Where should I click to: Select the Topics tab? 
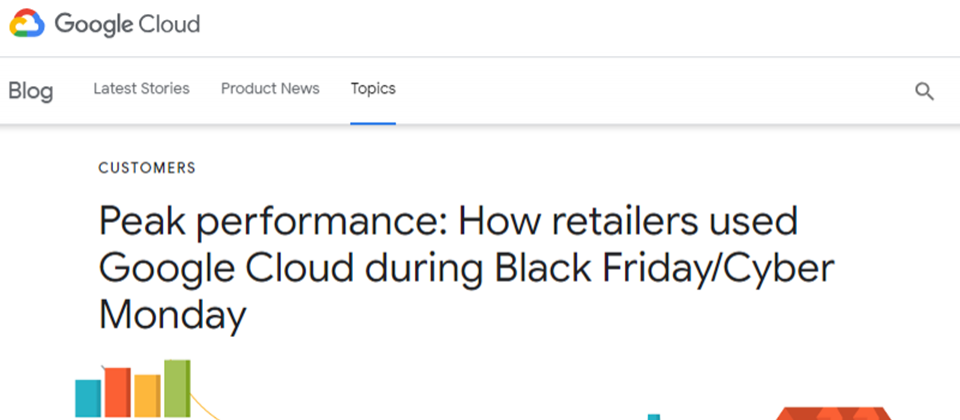pos(373,89)
